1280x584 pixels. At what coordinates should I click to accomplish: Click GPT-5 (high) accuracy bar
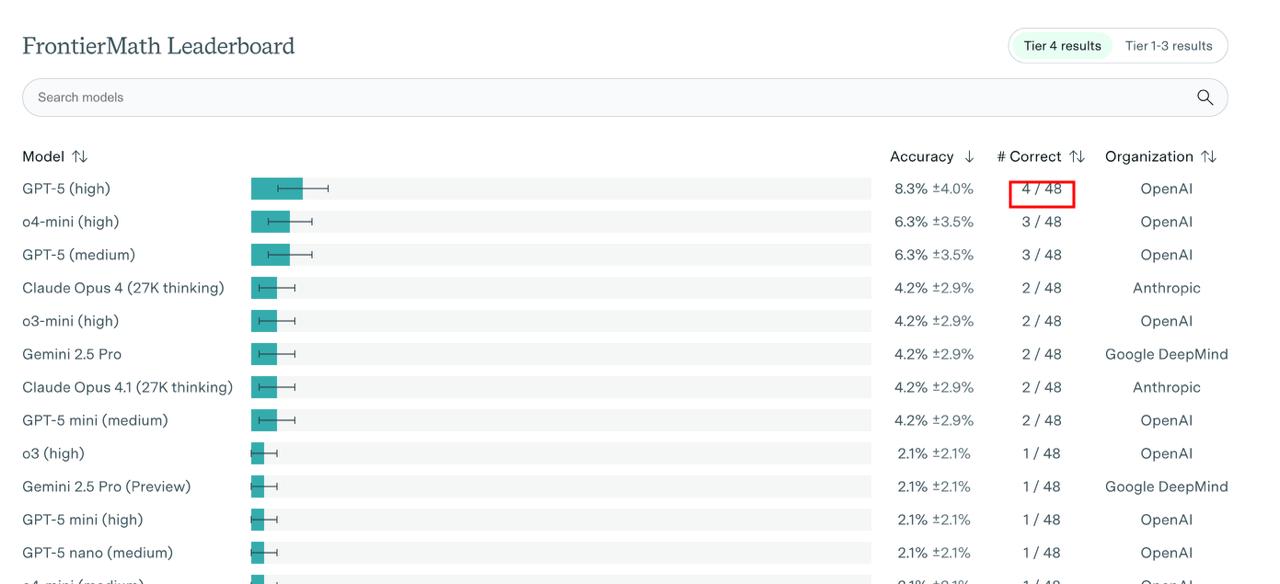coord(276,189)
